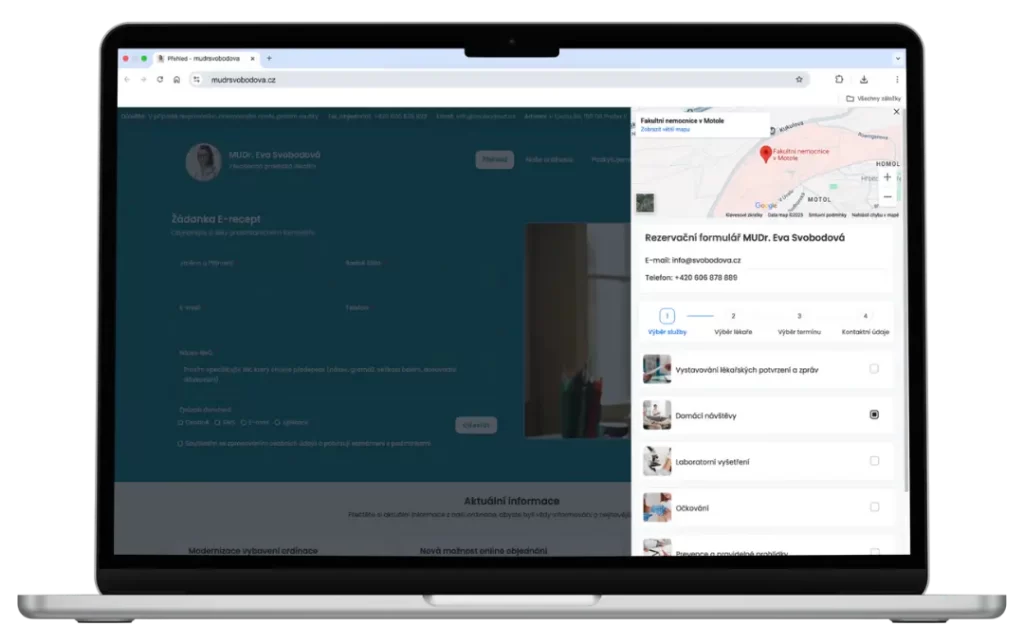This screenshot has width=1024, height=644.
Task: Click the Domácí návštěvy service thumbnail
Action: [656, 415]
